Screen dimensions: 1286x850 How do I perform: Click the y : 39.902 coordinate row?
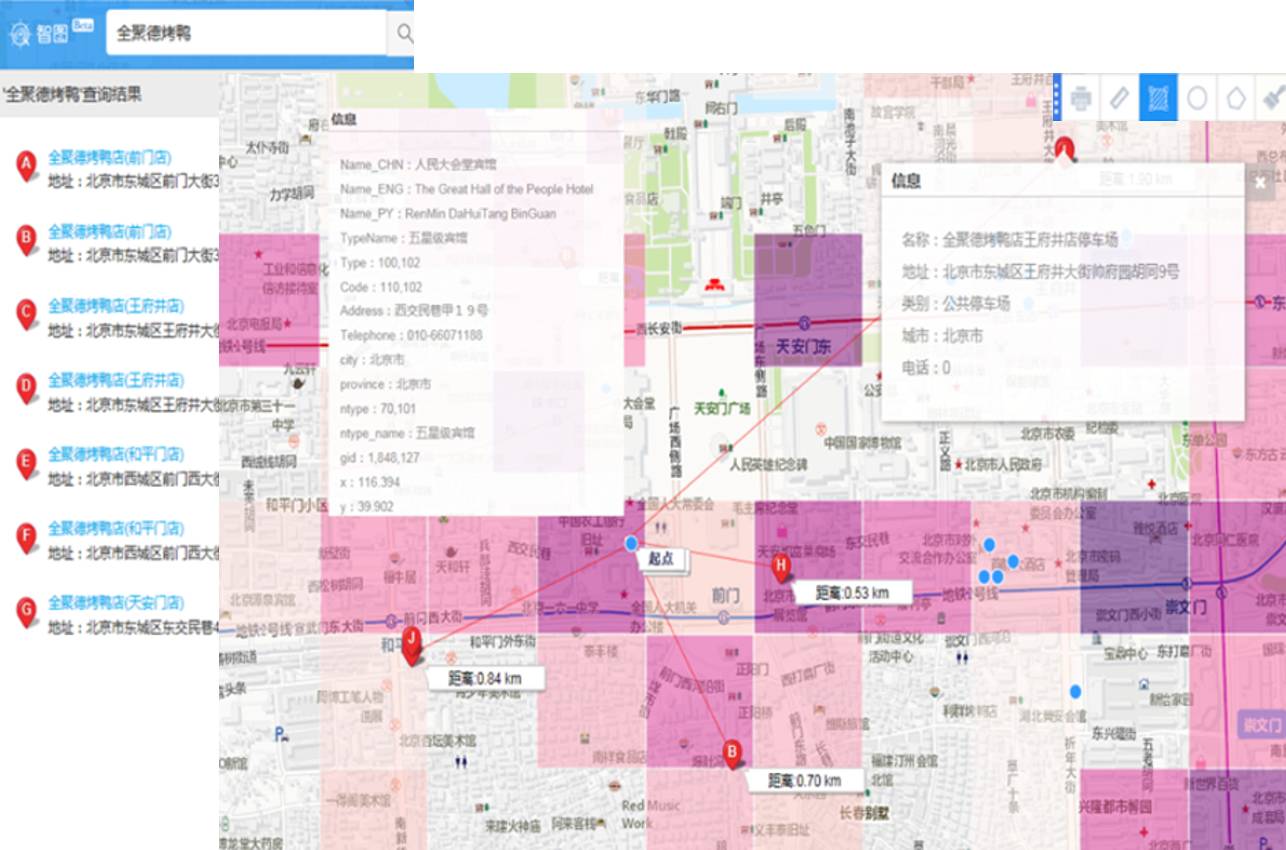[366, 506]
